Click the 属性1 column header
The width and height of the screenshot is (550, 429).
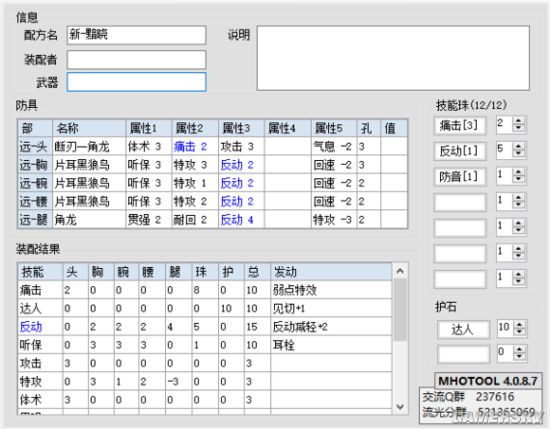[x=149, y=128]
